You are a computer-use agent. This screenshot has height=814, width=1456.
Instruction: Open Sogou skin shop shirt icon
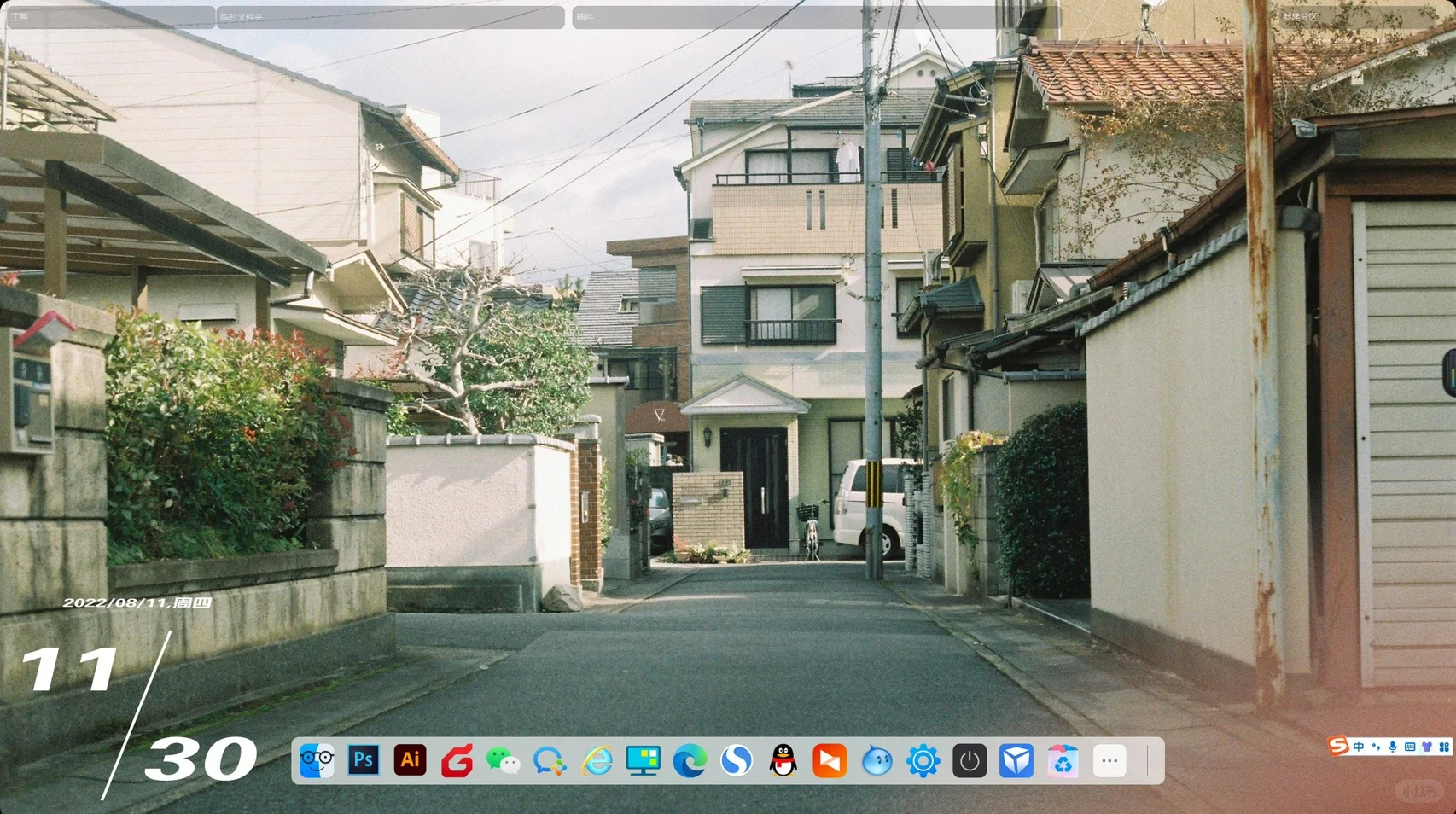tap(1426, 747)
